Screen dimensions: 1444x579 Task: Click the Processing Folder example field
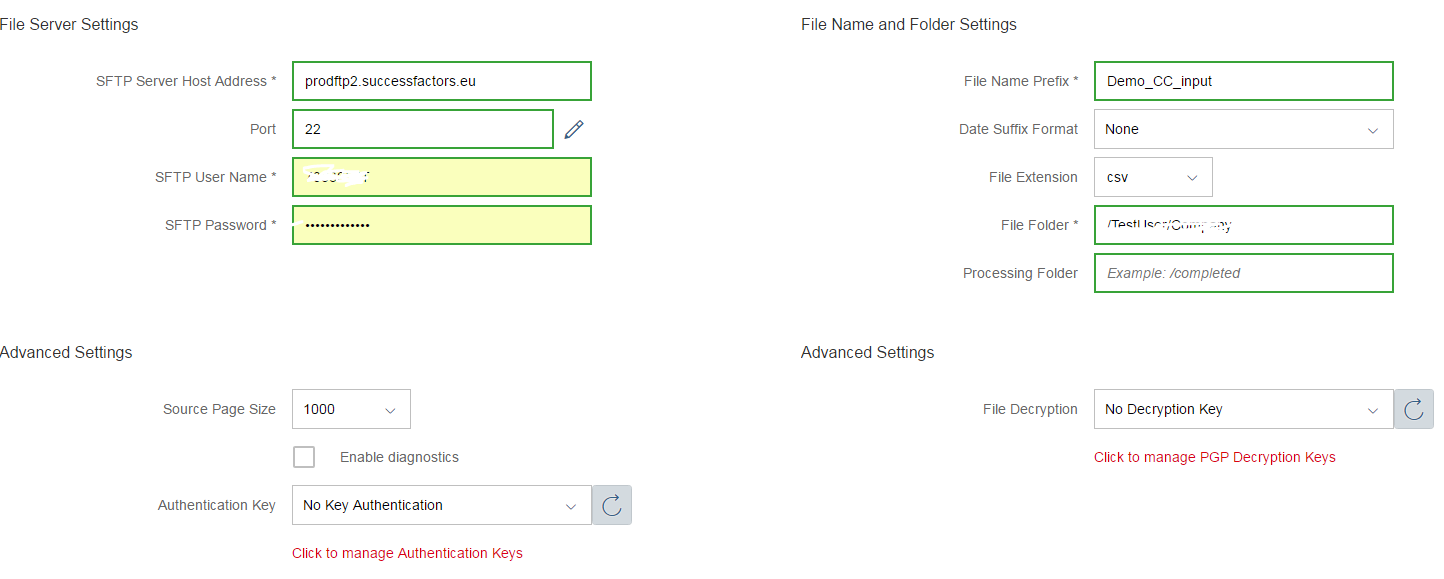coord(1243,272)
